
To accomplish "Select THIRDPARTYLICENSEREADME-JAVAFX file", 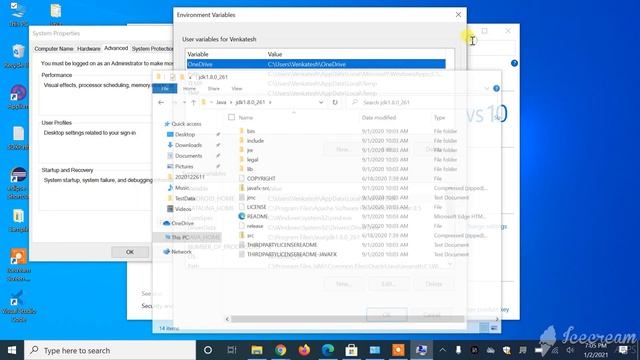I will [x=292, y=254].
